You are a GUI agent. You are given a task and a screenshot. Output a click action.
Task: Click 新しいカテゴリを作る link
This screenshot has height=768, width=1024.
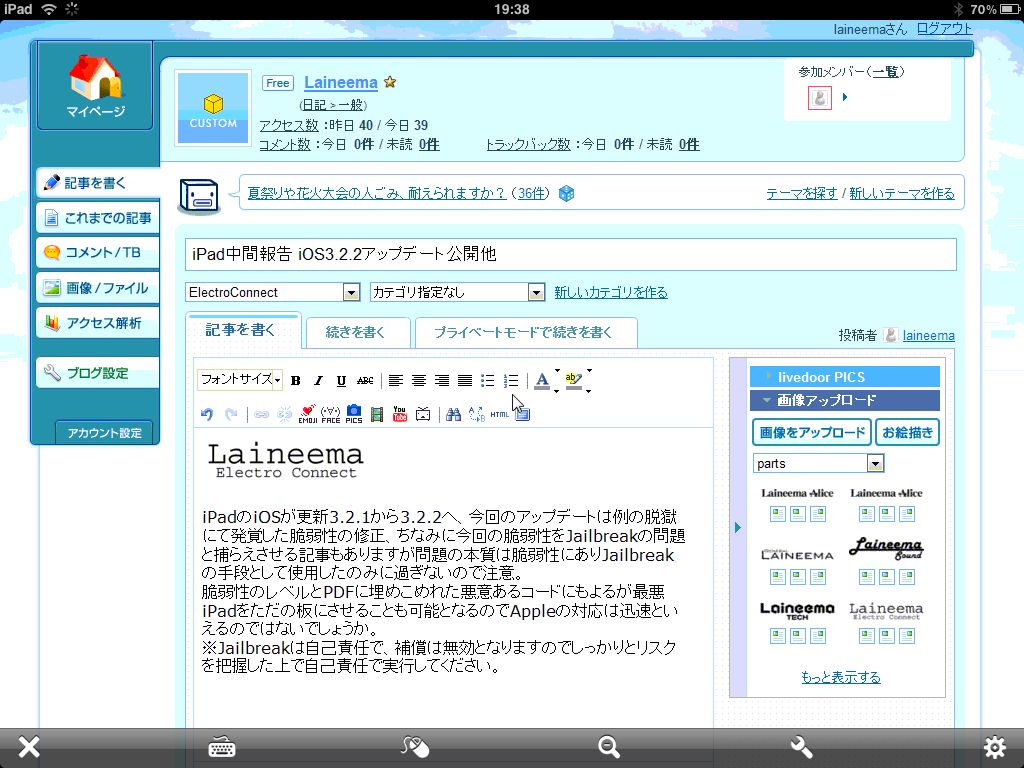611,292
